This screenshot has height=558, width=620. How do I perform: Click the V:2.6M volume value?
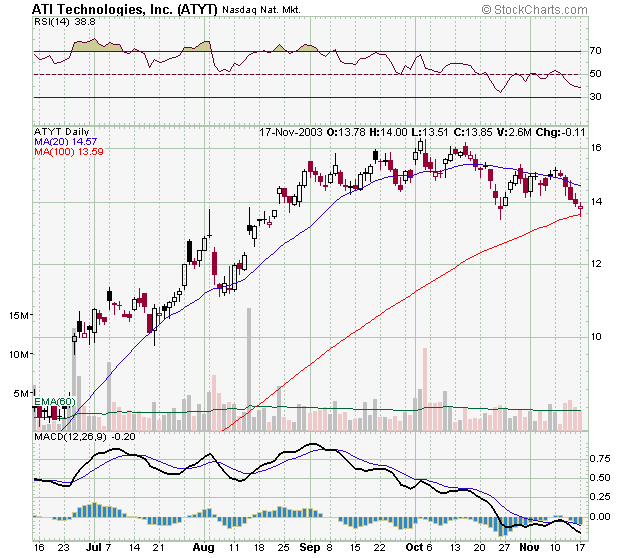click(x=514, y=132)
